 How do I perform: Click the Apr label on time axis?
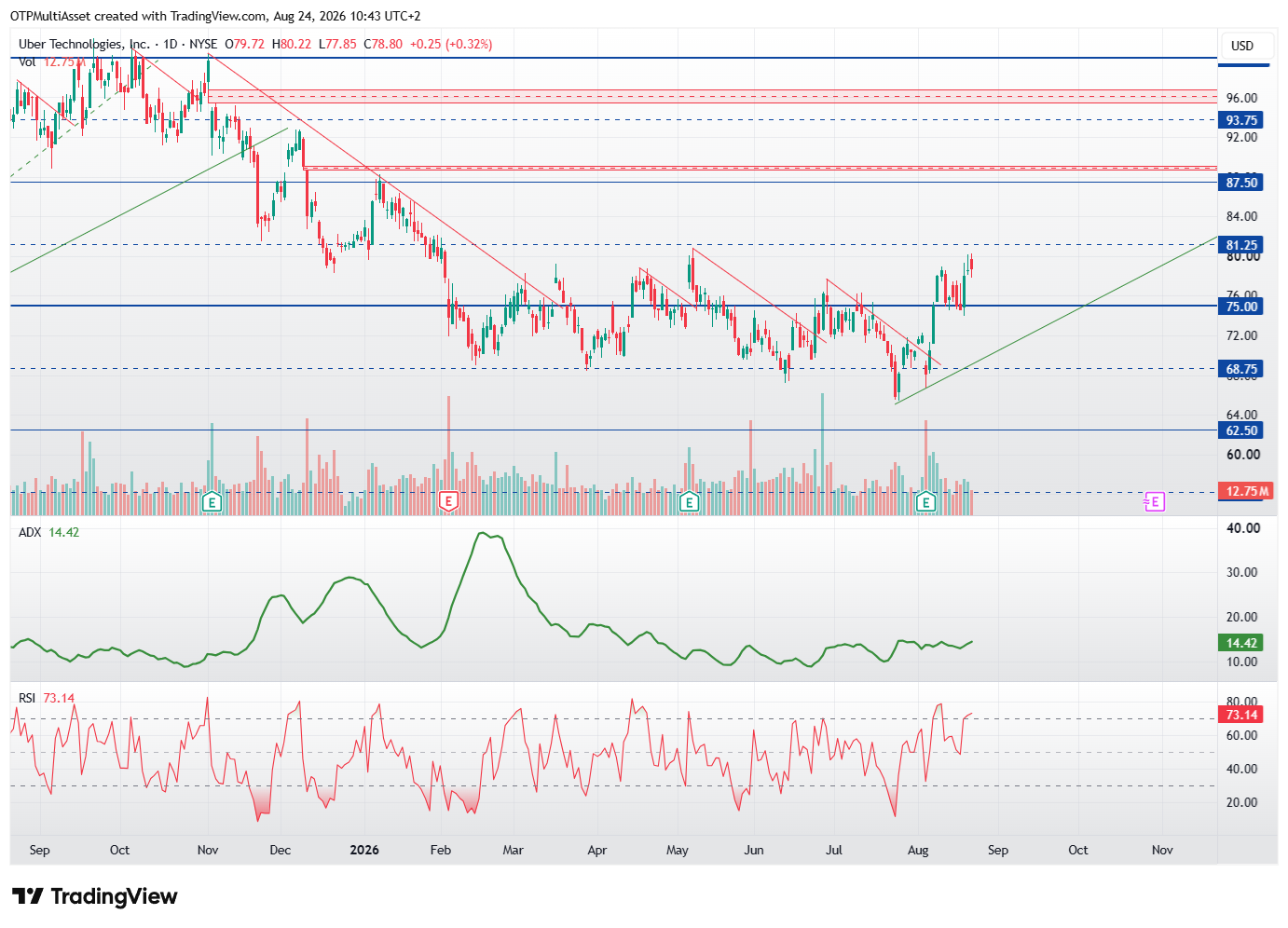(597, 850)
